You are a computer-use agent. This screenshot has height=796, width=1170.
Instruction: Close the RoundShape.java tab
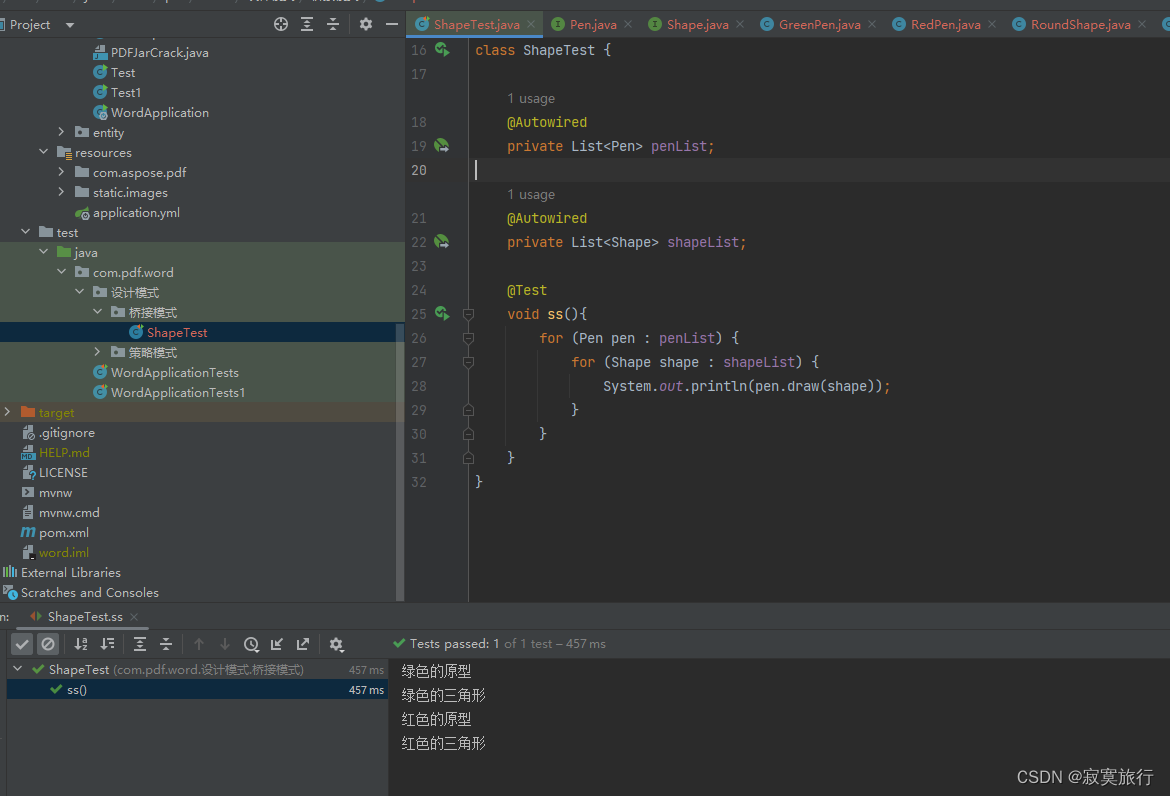[1142, 25]
